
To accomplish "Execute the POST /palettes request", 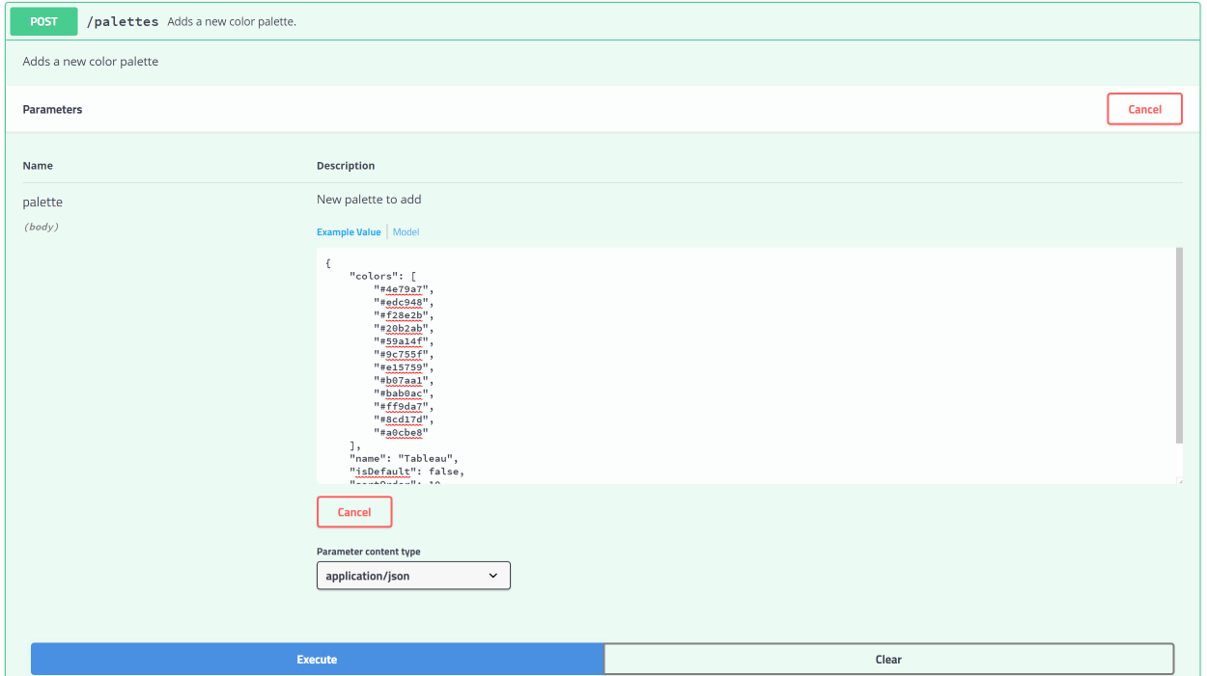I will [x=317, y=659].
